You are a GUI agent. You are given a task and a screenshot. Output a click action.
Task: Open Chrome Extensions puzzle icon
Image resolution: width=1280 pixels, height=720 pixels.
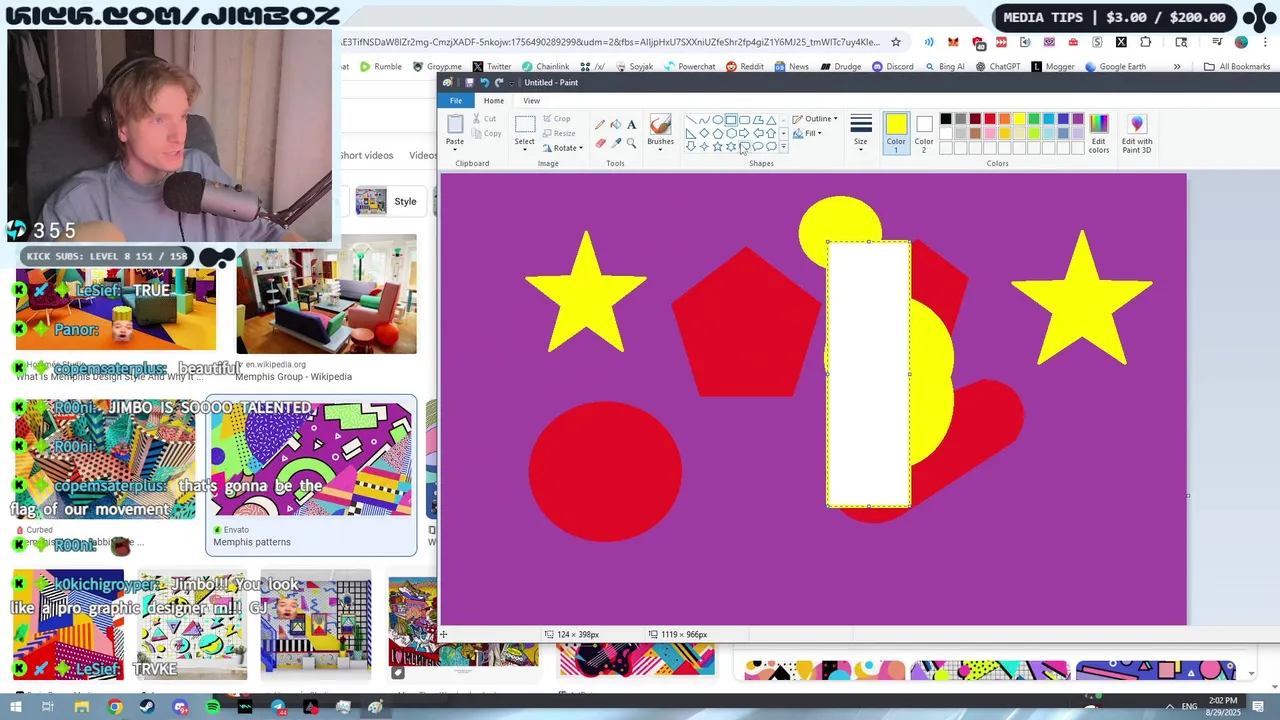pos(1145,42)
